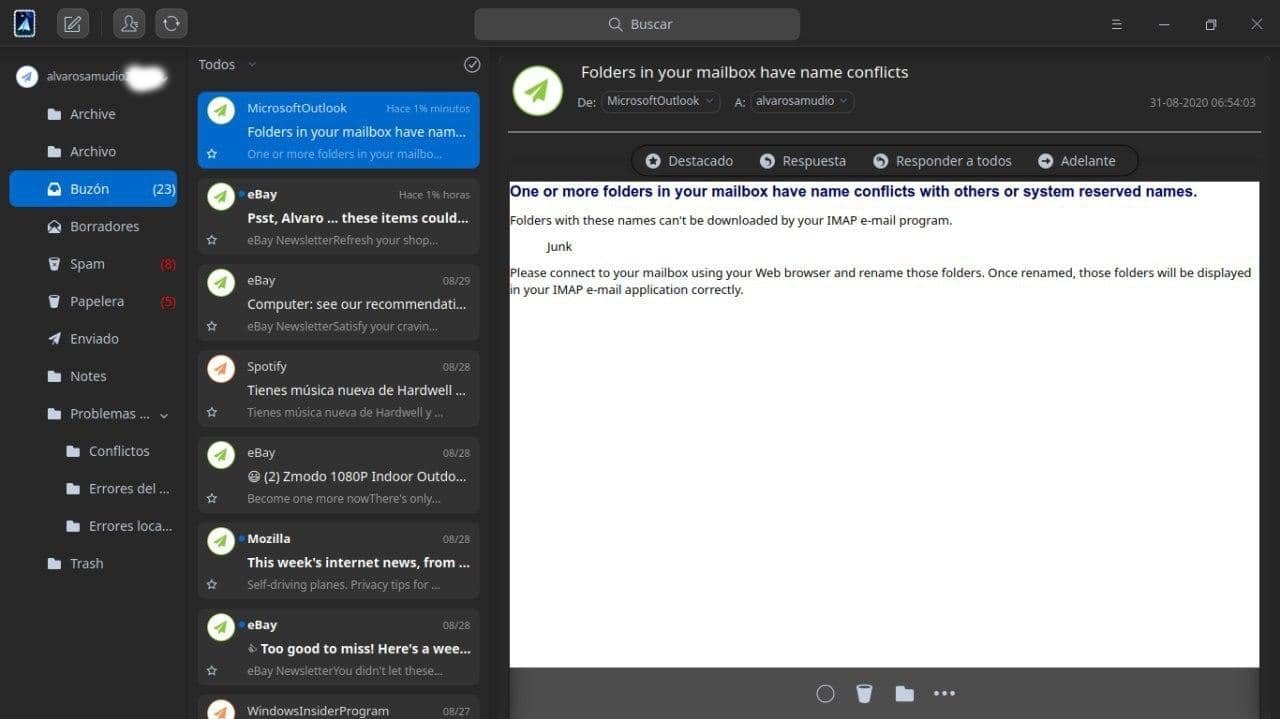Open the Spam folder
The width and height of the screenshot is (1280, 719).
tap(93, 264)
